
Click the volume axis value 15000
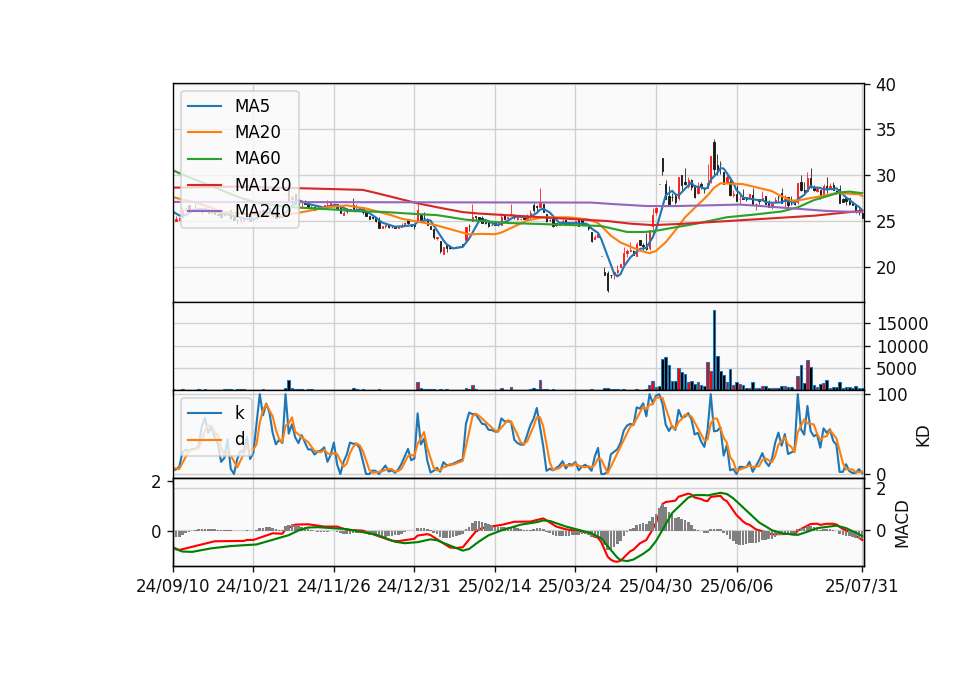[x=902, y=324]
